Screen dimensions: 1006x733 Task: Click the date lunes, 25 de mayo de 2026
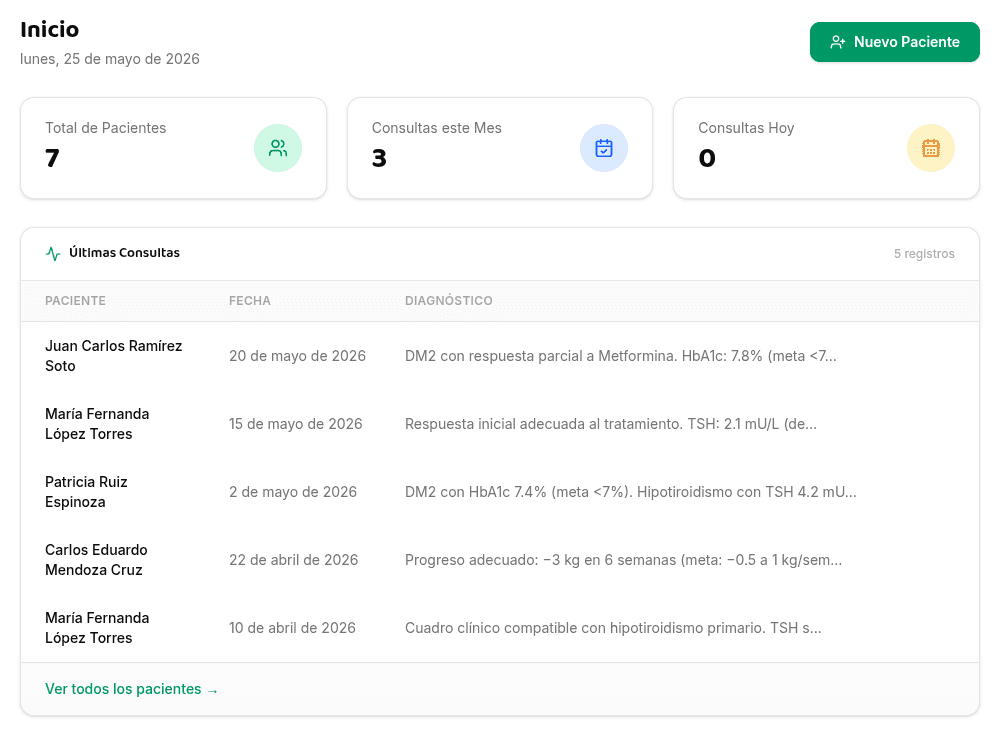110,59
